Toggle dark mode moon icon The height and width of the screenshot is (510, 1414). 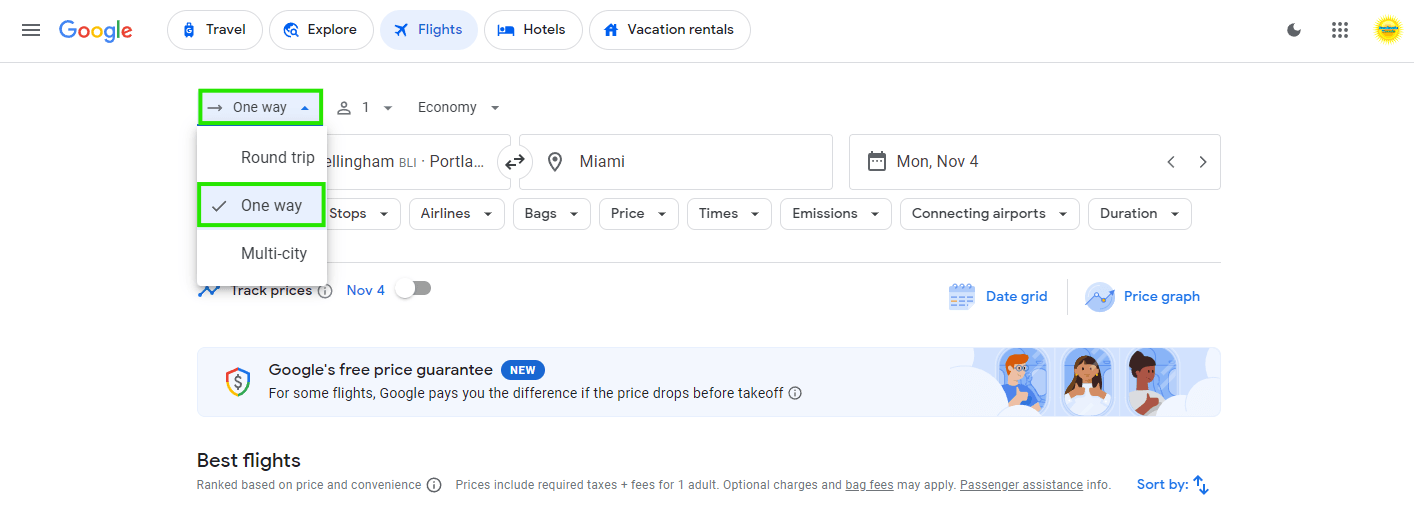1294,30
